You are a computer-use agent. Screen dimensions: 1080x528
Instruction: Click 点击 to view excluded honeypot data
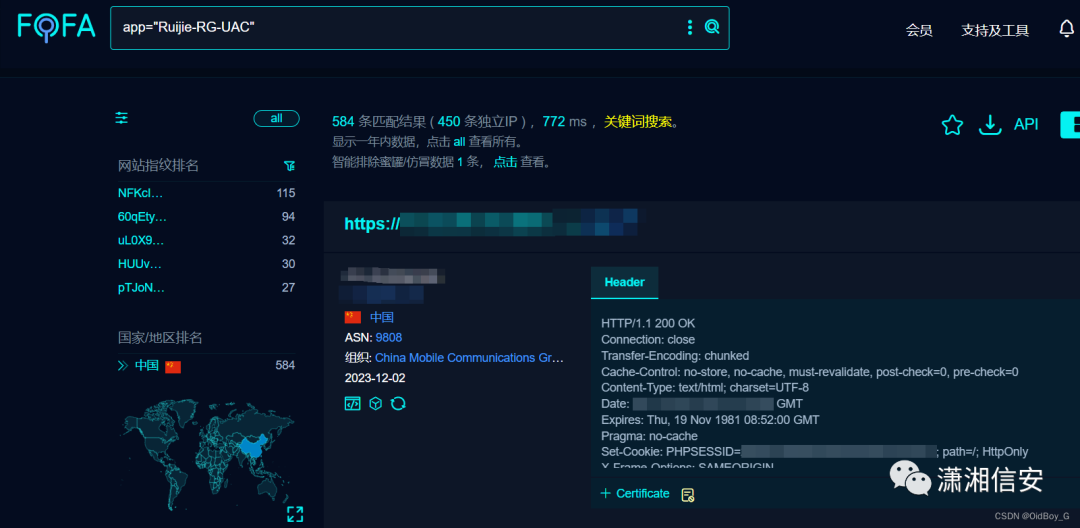click(x=505, y=162)
